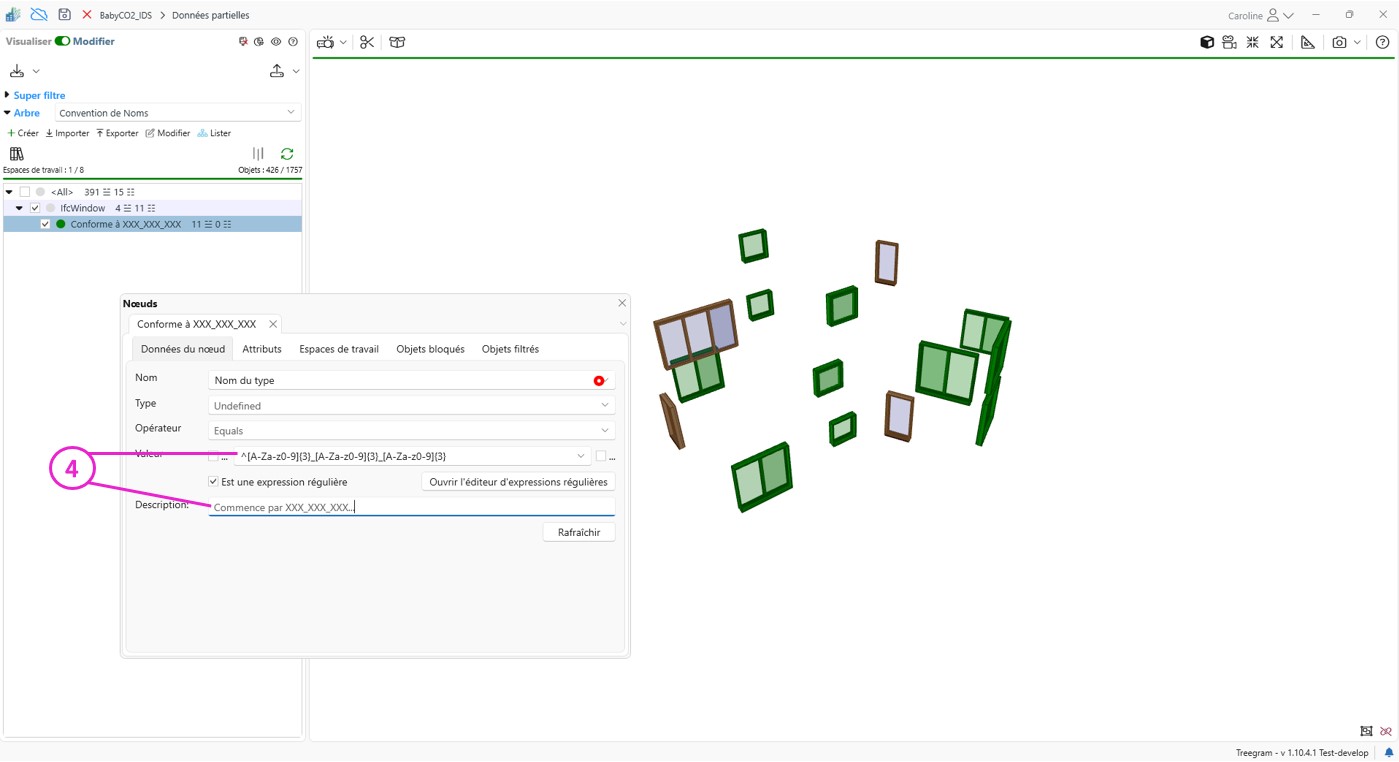
Task: Uncheck 'Est une expression régulière' checkbox
Action: pos(213,482)
